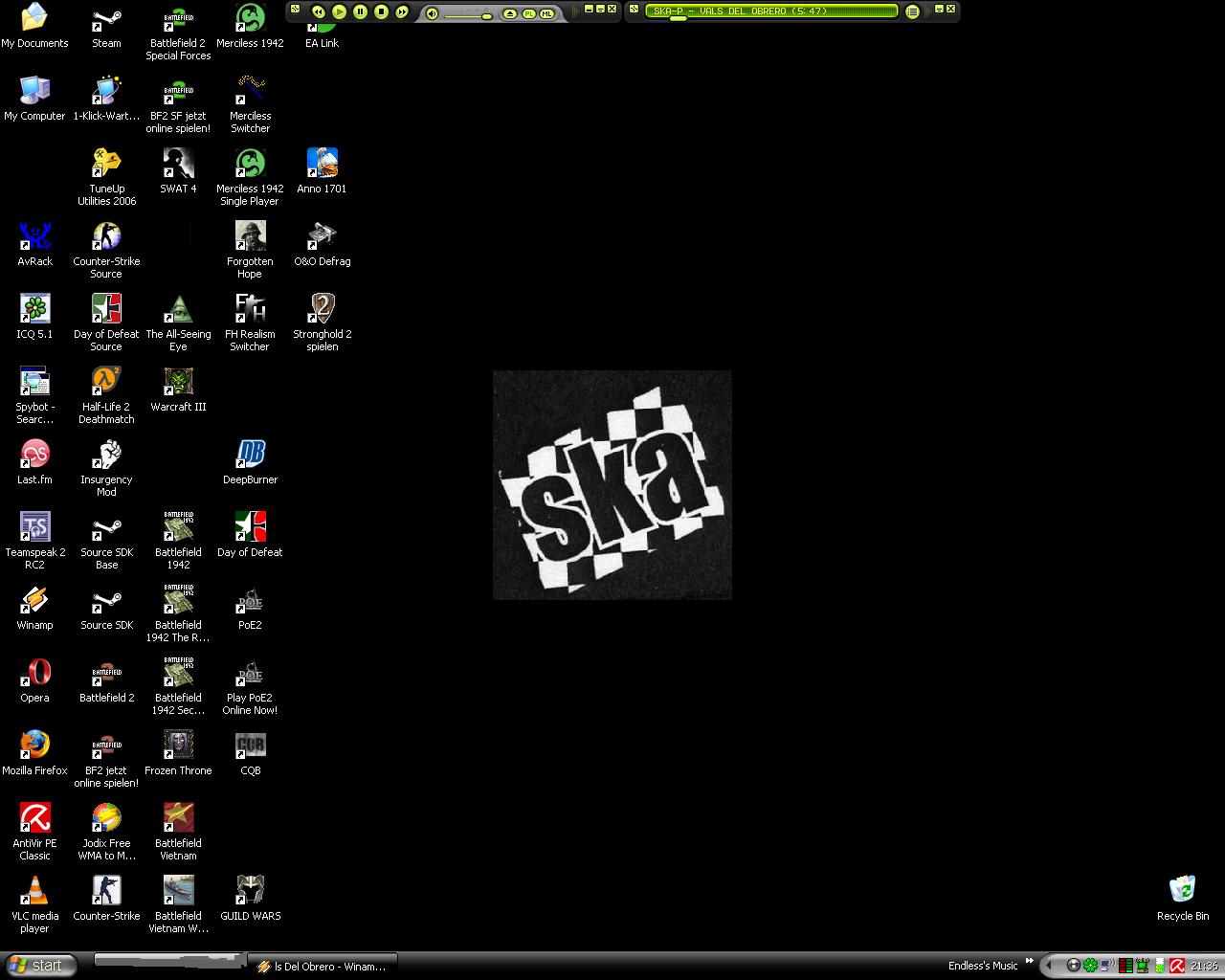Screen dimensions: 1225x980
Task: Launch Counter-Strike Source shortcut
Action: [x=106, y=250]
